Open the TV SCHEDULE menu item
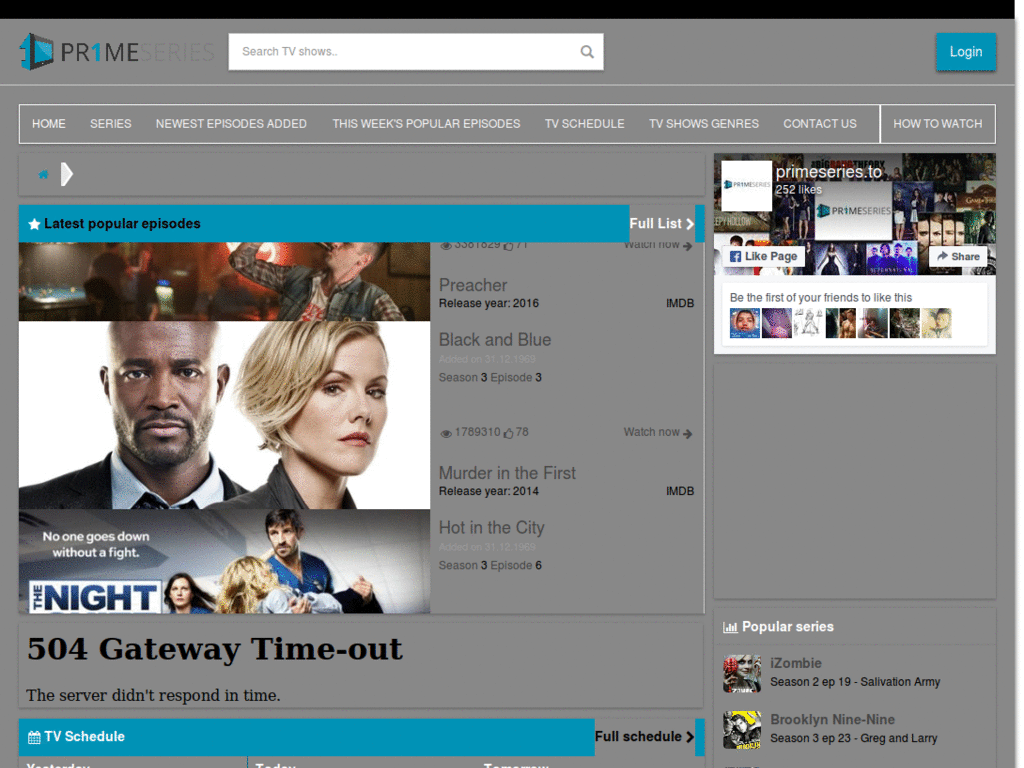Image resolution: width=1024 pixels, height=768 pixels. click(584, 124)
